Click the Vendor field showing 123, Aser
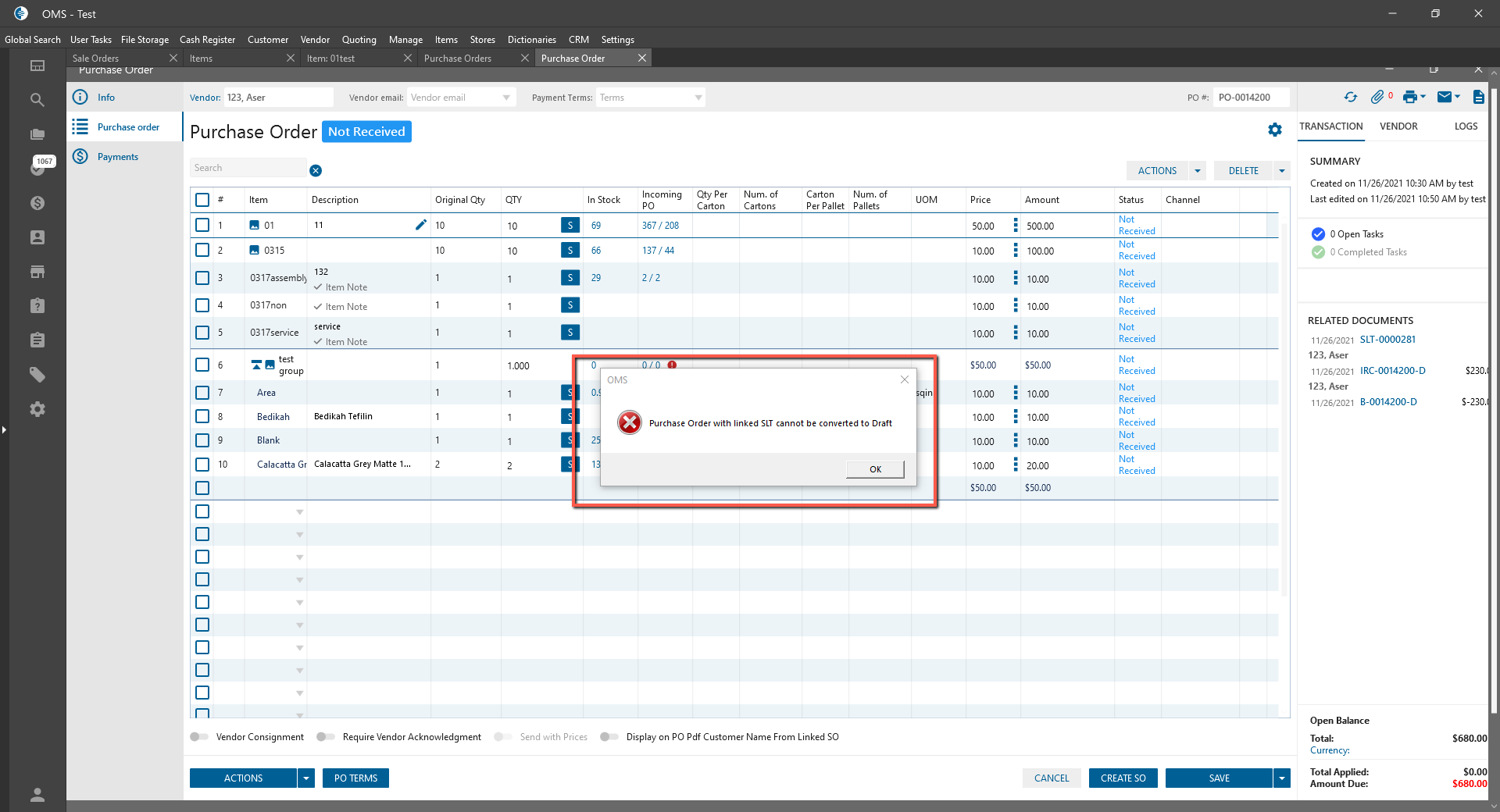Viewport: 1500px width, 812px height. 279,98
